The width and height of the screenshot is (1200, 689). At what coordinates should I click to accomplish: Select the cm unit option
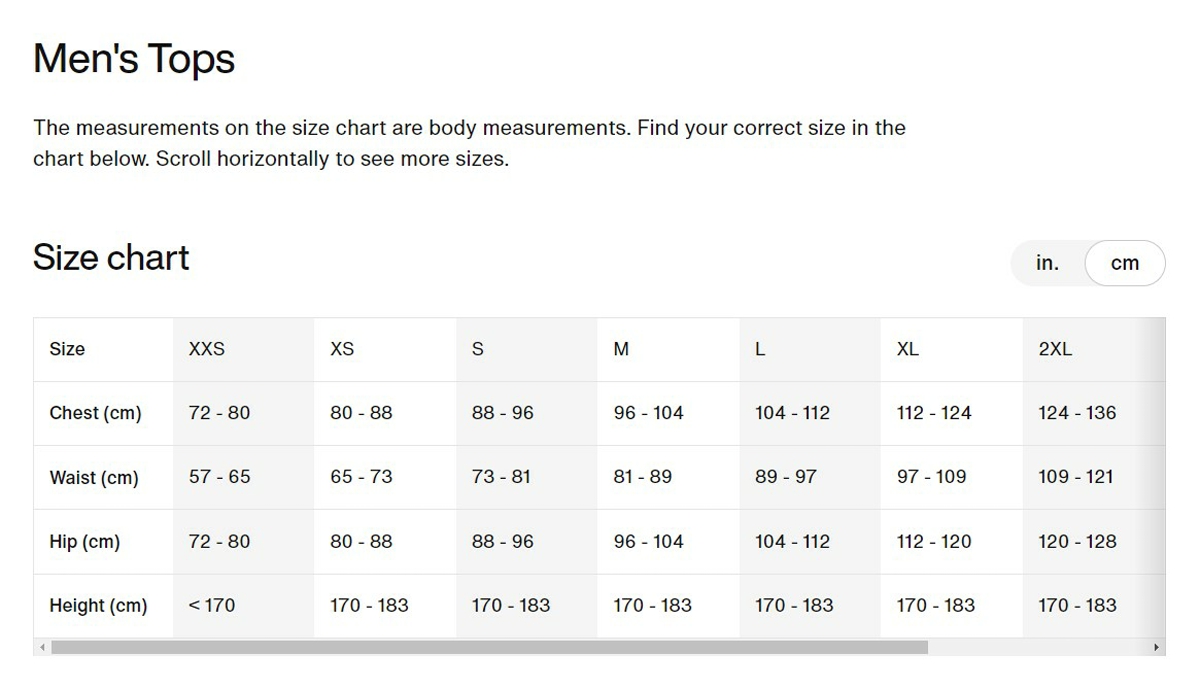(x=1125, y=263)
